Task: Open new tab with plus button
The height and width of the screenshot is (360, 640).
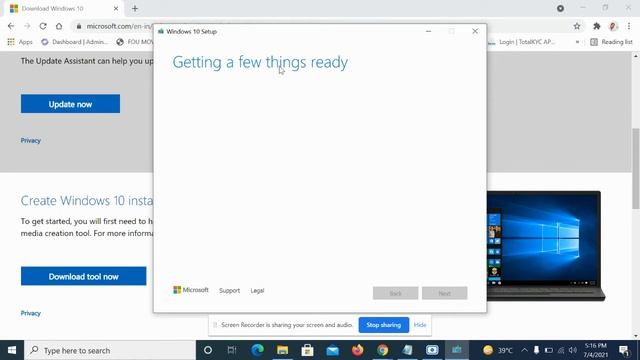Action: (135, 8)
